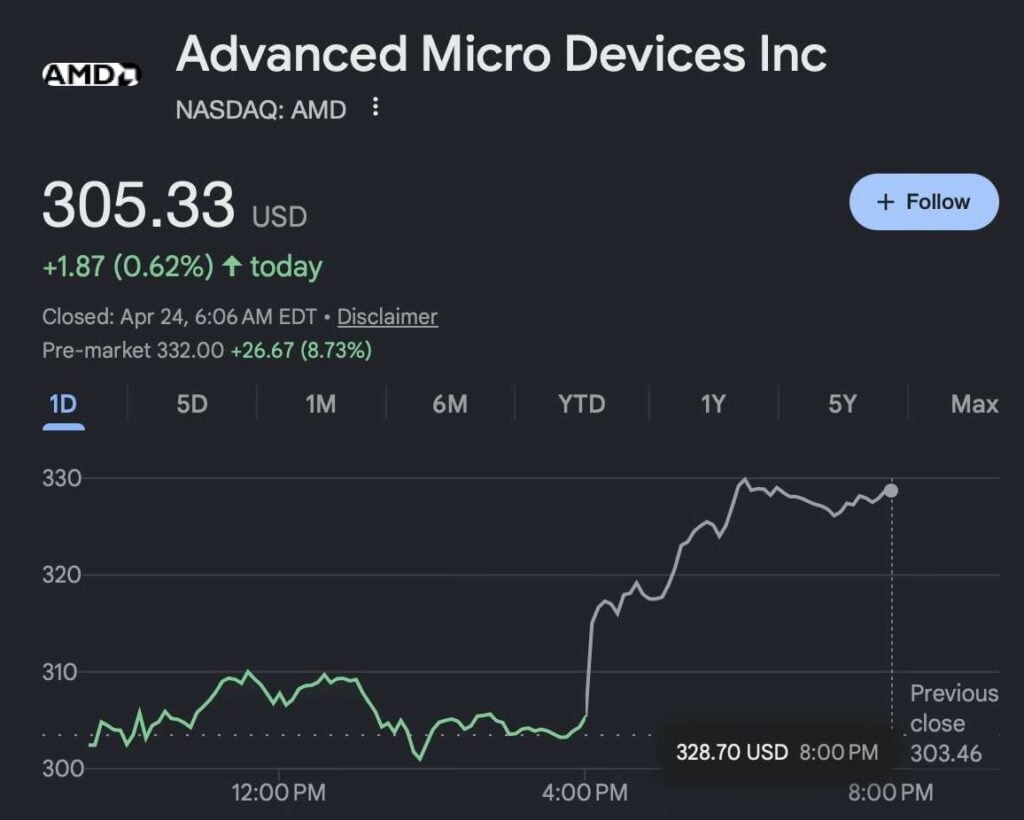Show the 1M chart range
The height and width of the screenshot is (820, 1024).
tap(320, 404)
